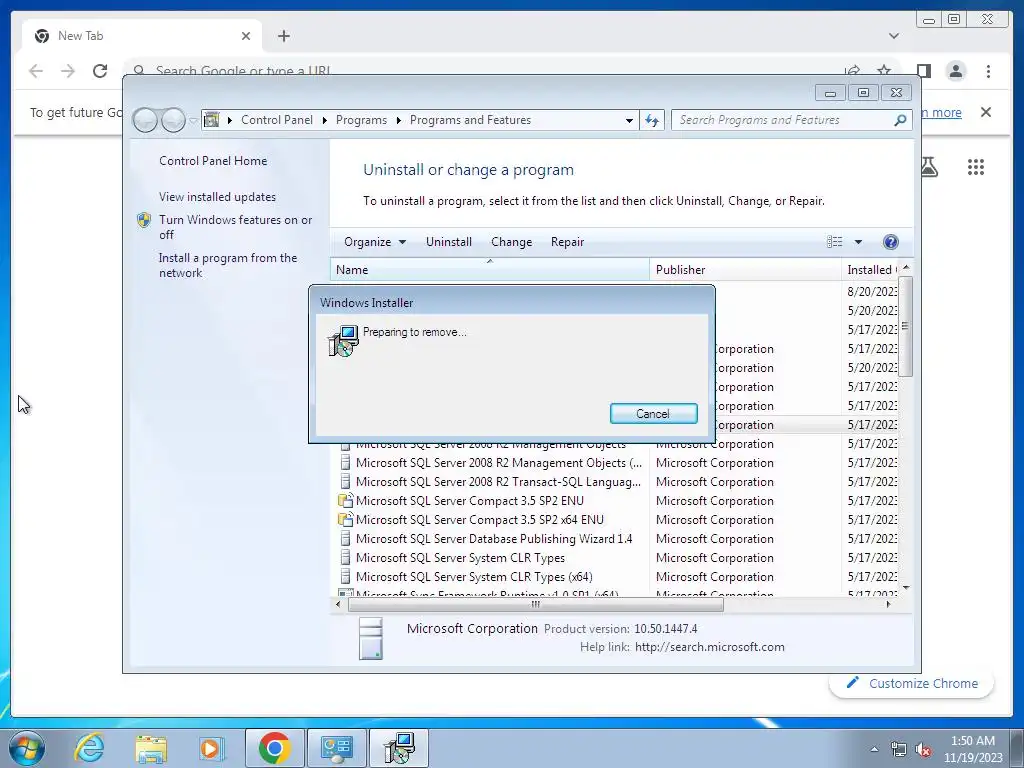Open Chrome Labs flask icon
1024x768 pixels.
click(x=929, y=167)
